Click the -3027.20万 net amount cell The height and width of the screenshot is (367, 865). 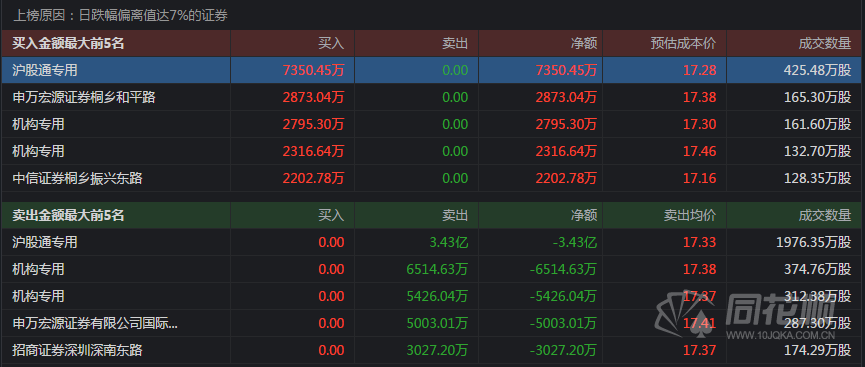pos(563,349)
